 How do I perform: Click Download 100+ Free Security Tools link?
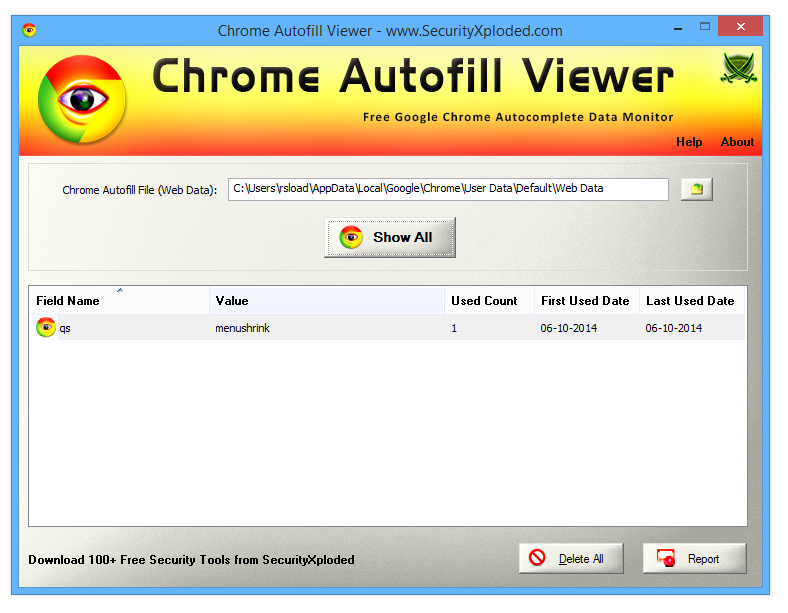click(191, 560)
